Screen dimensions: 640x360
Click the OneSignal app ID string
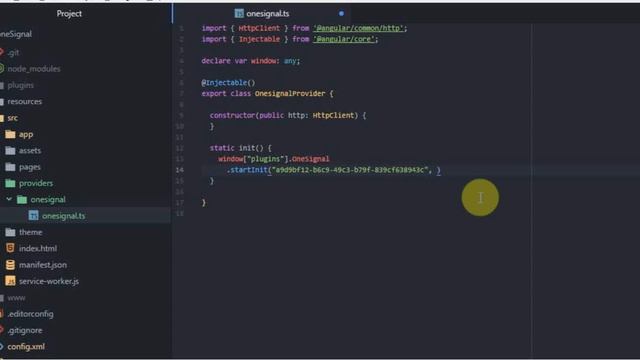pos(350,170)
